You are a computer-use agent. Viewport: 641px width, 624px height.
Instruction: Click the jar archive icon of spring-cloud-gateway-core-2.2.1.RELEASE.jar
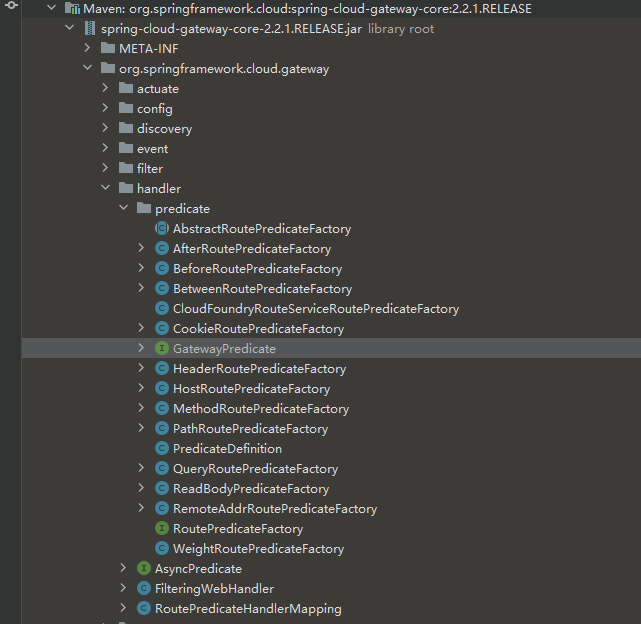[90, 28]
